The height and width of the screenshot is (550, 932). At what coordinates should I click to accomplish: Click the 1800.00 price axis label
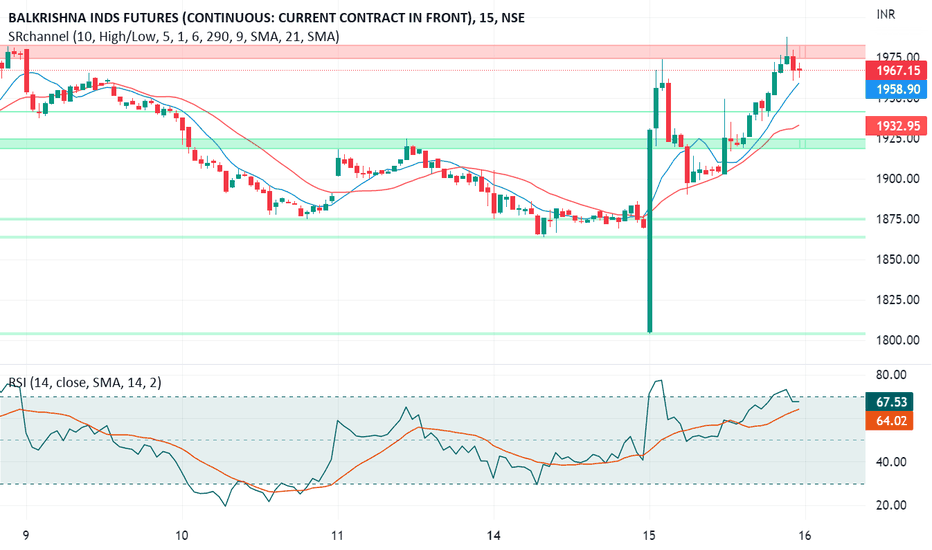coord(898,340)
